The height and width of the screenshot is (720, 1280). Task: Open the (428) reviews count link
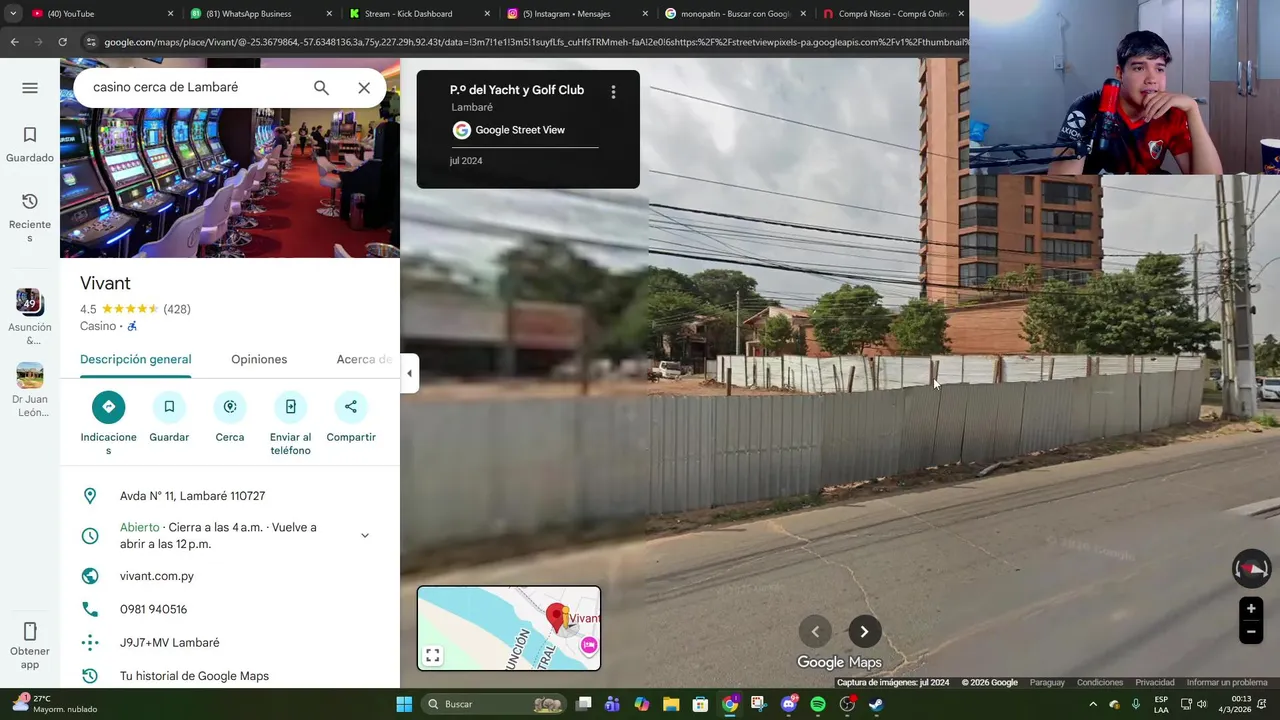coord(177,309)
